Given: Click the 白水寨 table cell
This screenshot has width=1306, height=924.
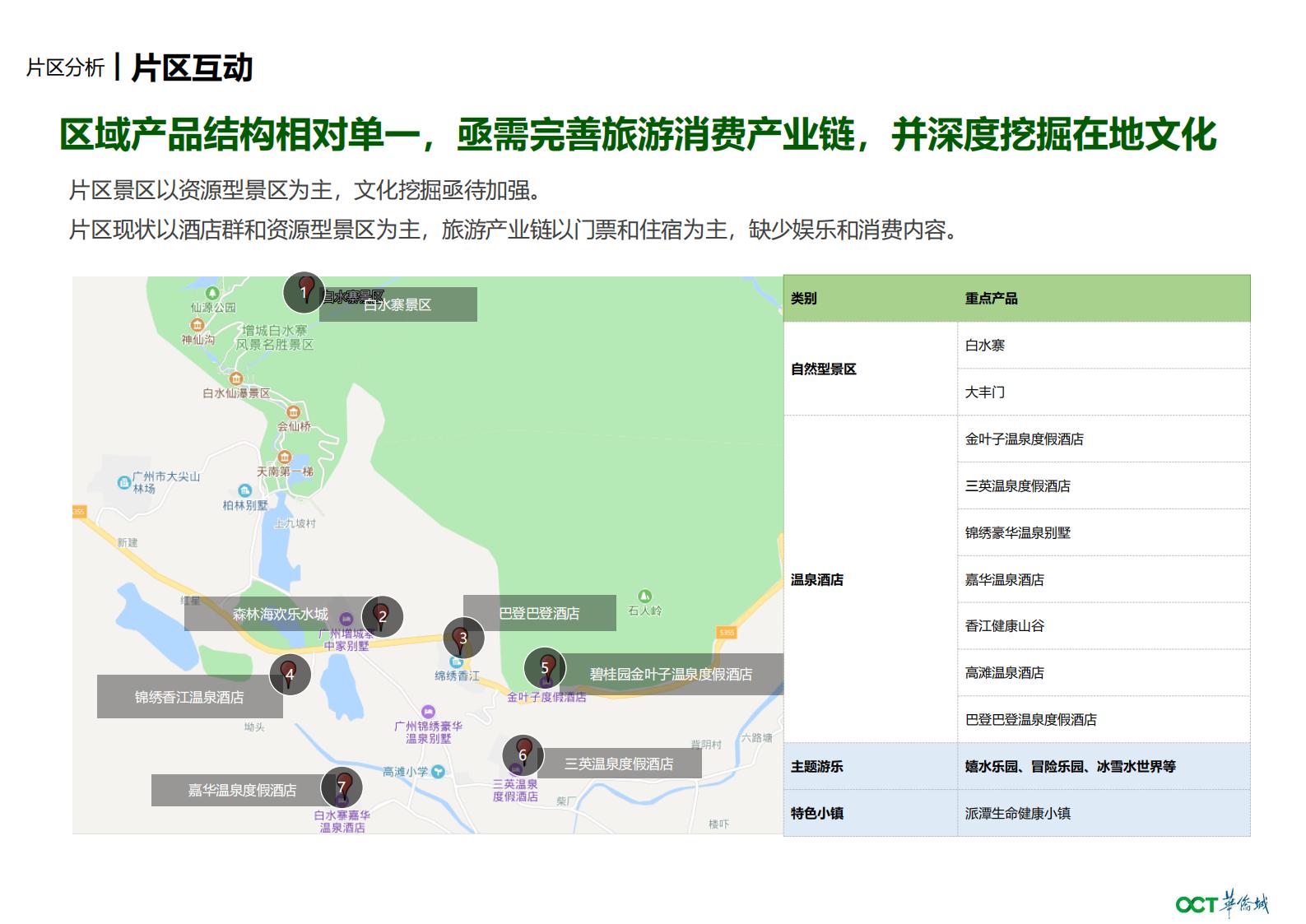Looking at the screenshot, I should [x=1104, y=345].
